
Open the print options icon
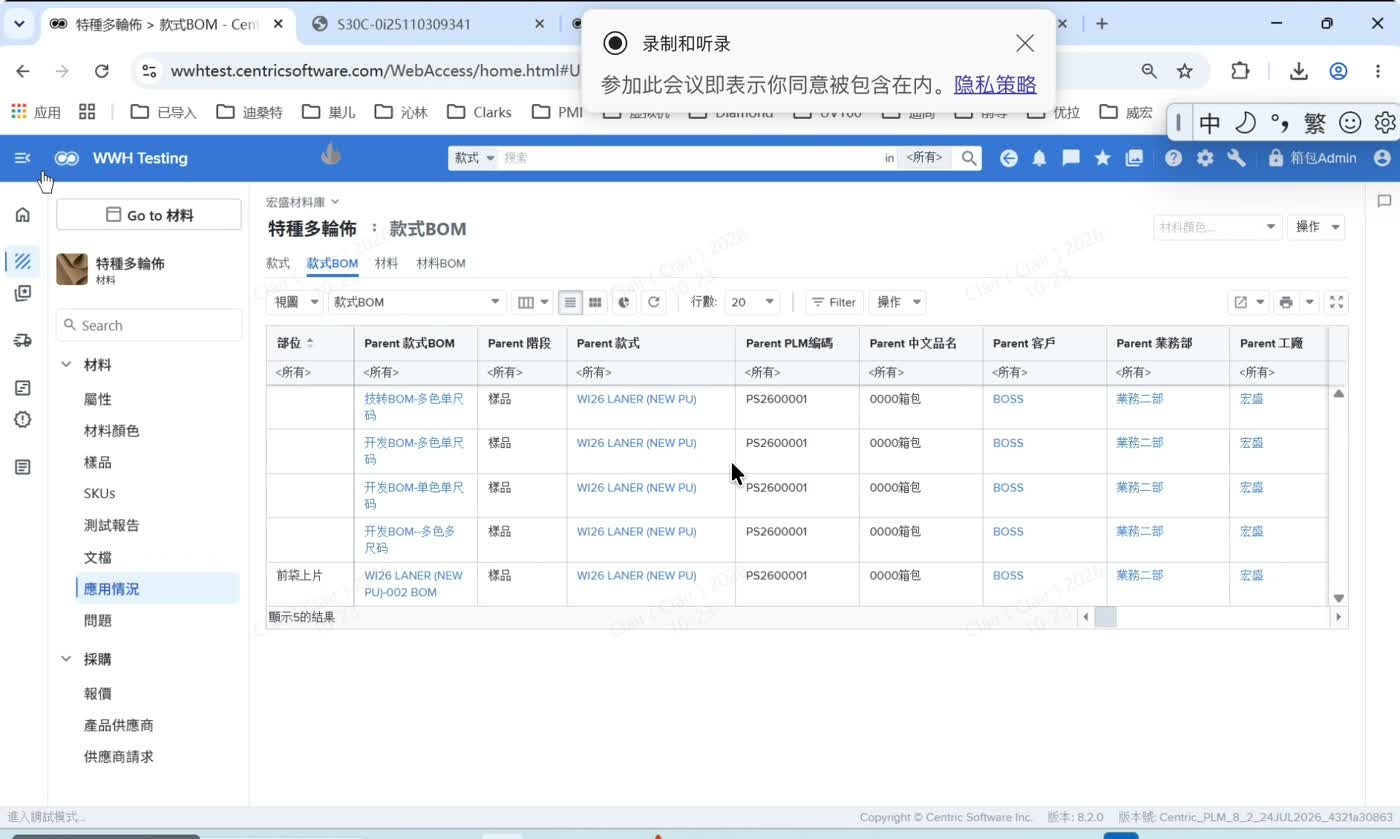click(1286, 302)
